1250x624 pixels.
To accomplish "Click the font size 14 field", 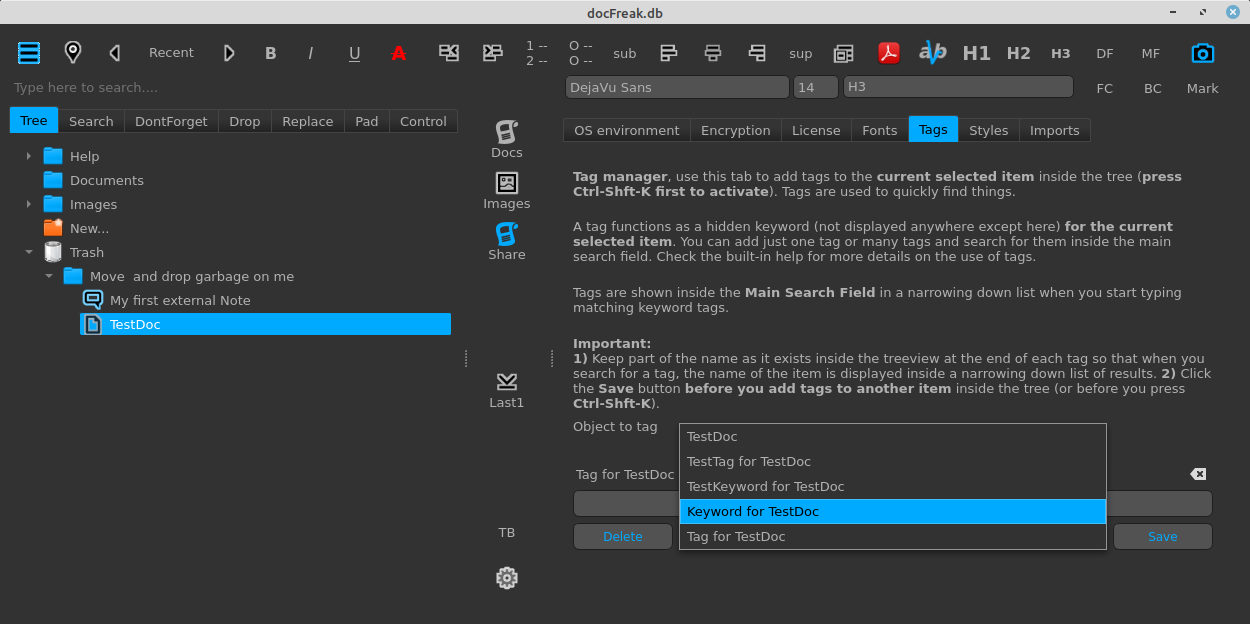I will point(816,87).
